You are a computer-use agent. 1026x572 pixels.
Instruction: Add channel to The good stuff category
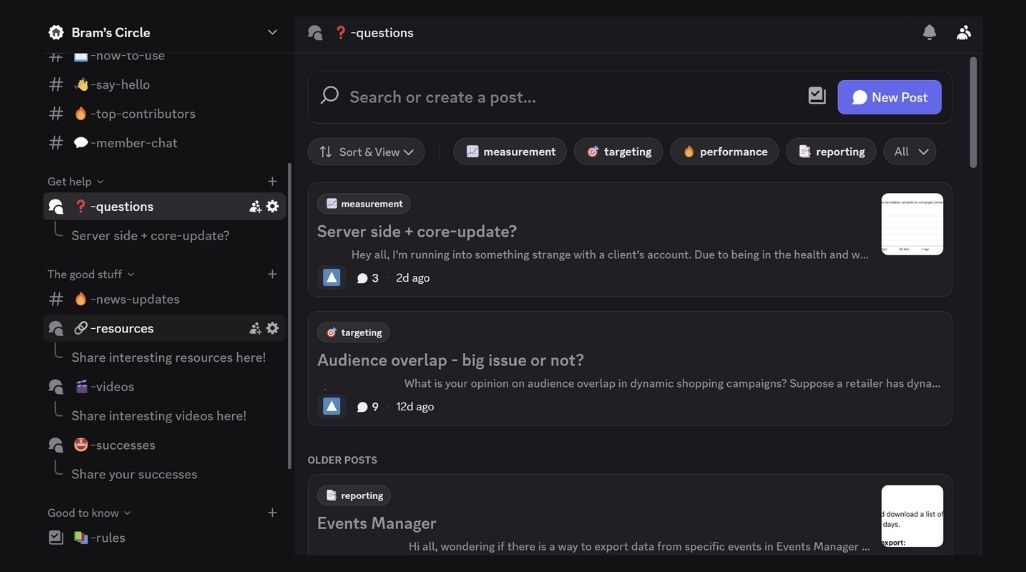point(272,274)
